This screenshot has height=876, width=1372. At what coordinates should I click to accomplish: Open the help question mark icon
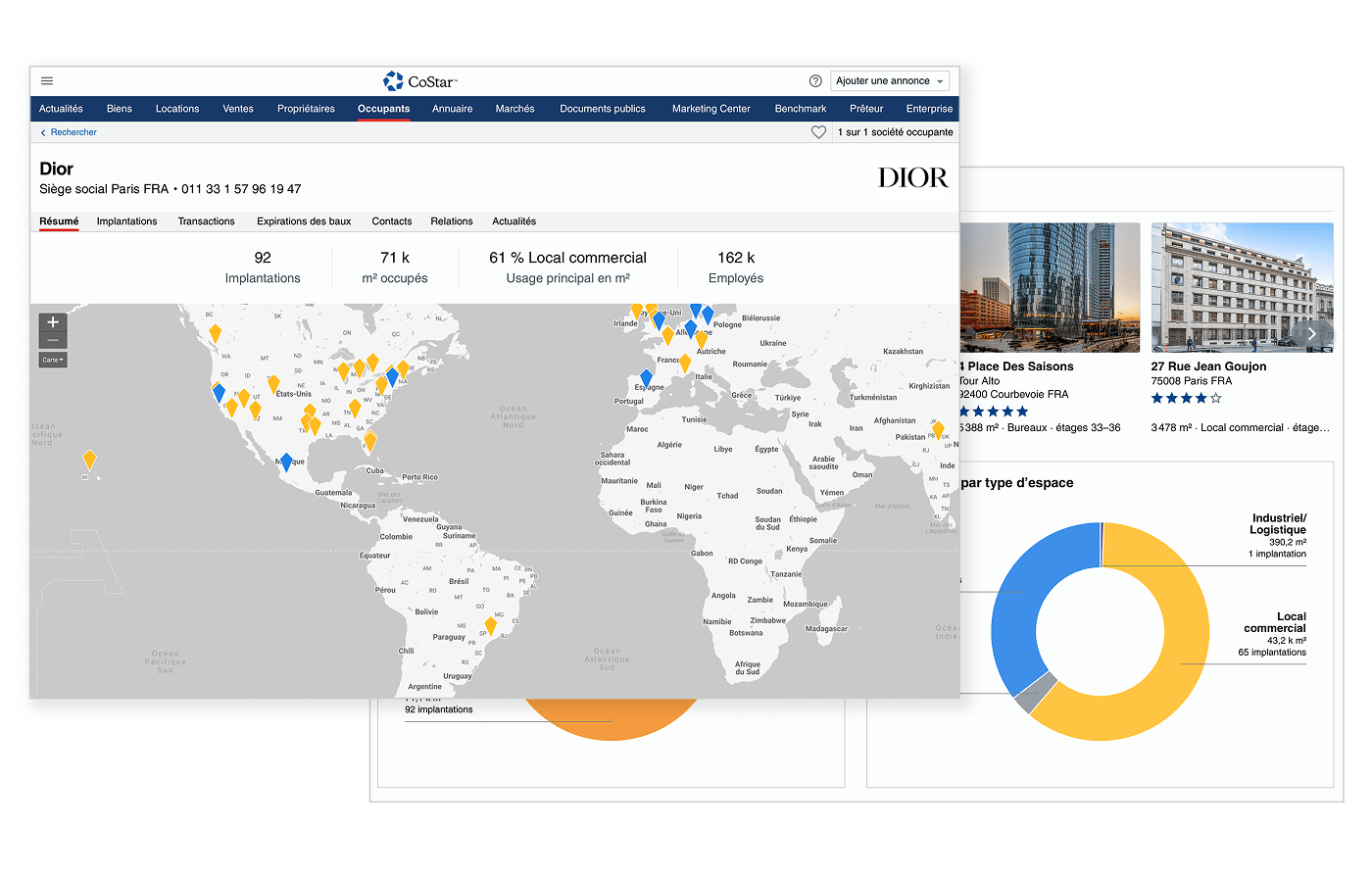(x=815, y=81)
